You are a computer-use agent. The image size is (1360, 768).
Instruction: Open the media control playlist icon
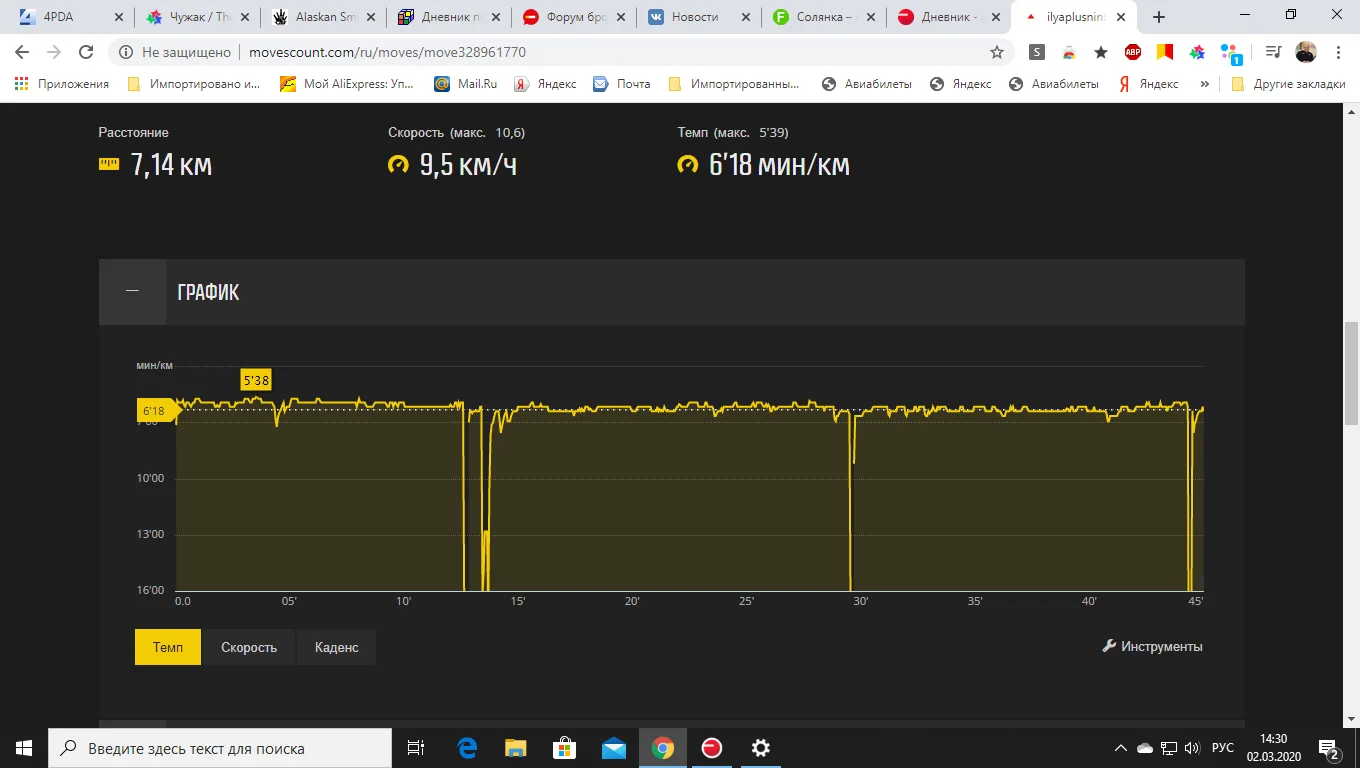(x=1273, y=52)
